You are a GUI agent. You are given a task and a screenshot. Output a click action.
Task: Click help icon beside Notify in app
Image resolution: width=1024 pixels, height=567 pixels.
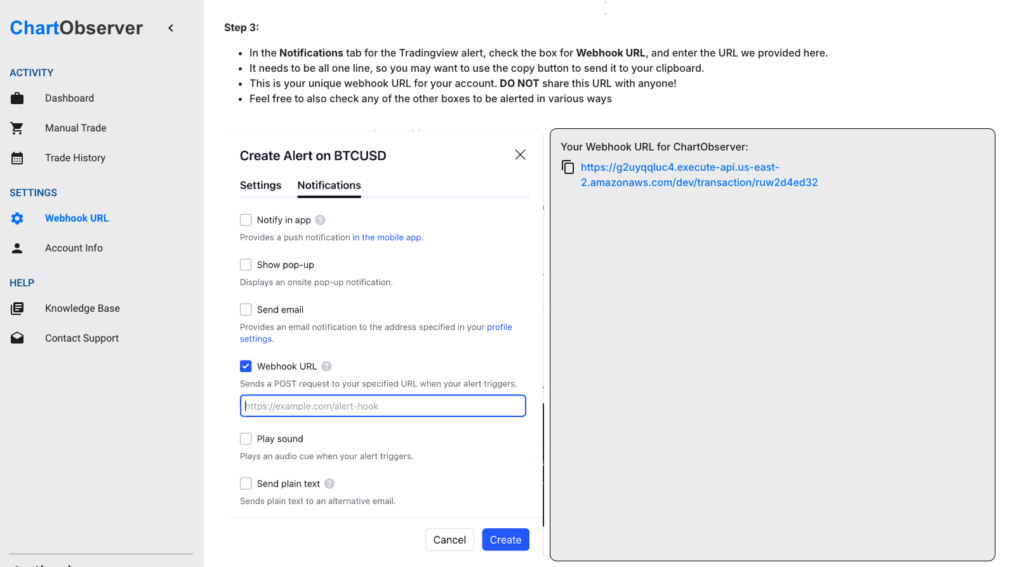320,220
